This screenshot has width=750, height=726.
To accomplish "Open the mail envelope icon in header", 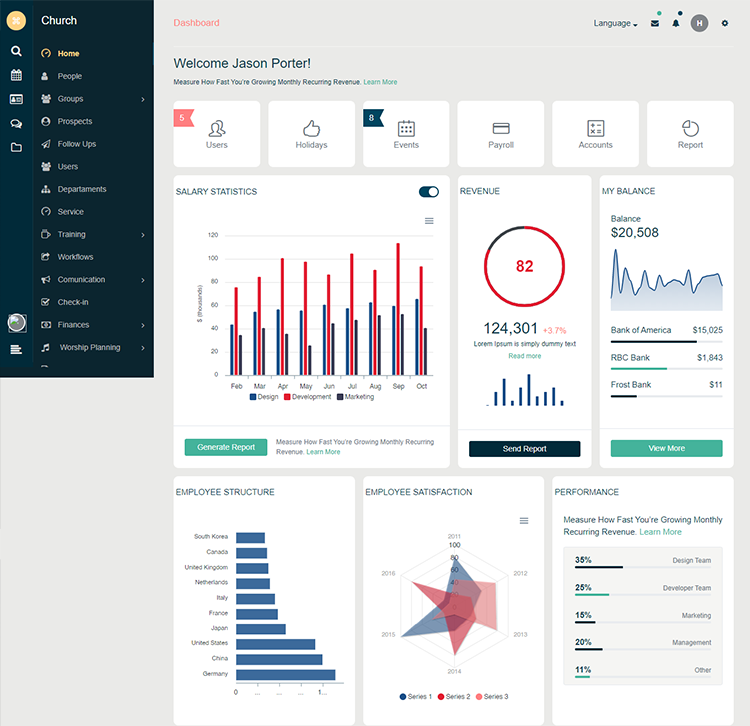I will tap(655, 23).
